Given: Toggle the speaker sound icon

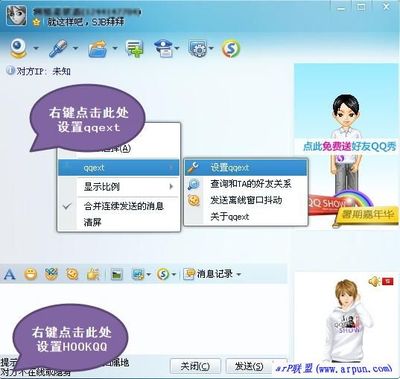Looking at the screenshot, I should pos(375,282).
